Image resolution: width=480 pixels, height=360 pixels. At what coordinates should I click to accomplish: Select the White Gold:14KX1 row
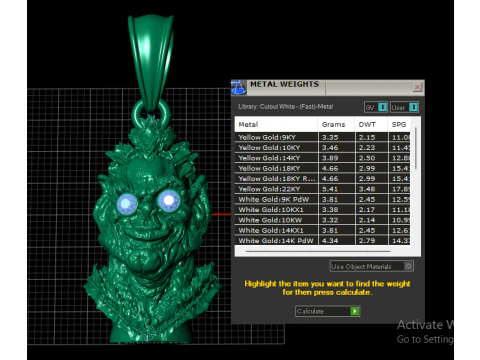323,230
